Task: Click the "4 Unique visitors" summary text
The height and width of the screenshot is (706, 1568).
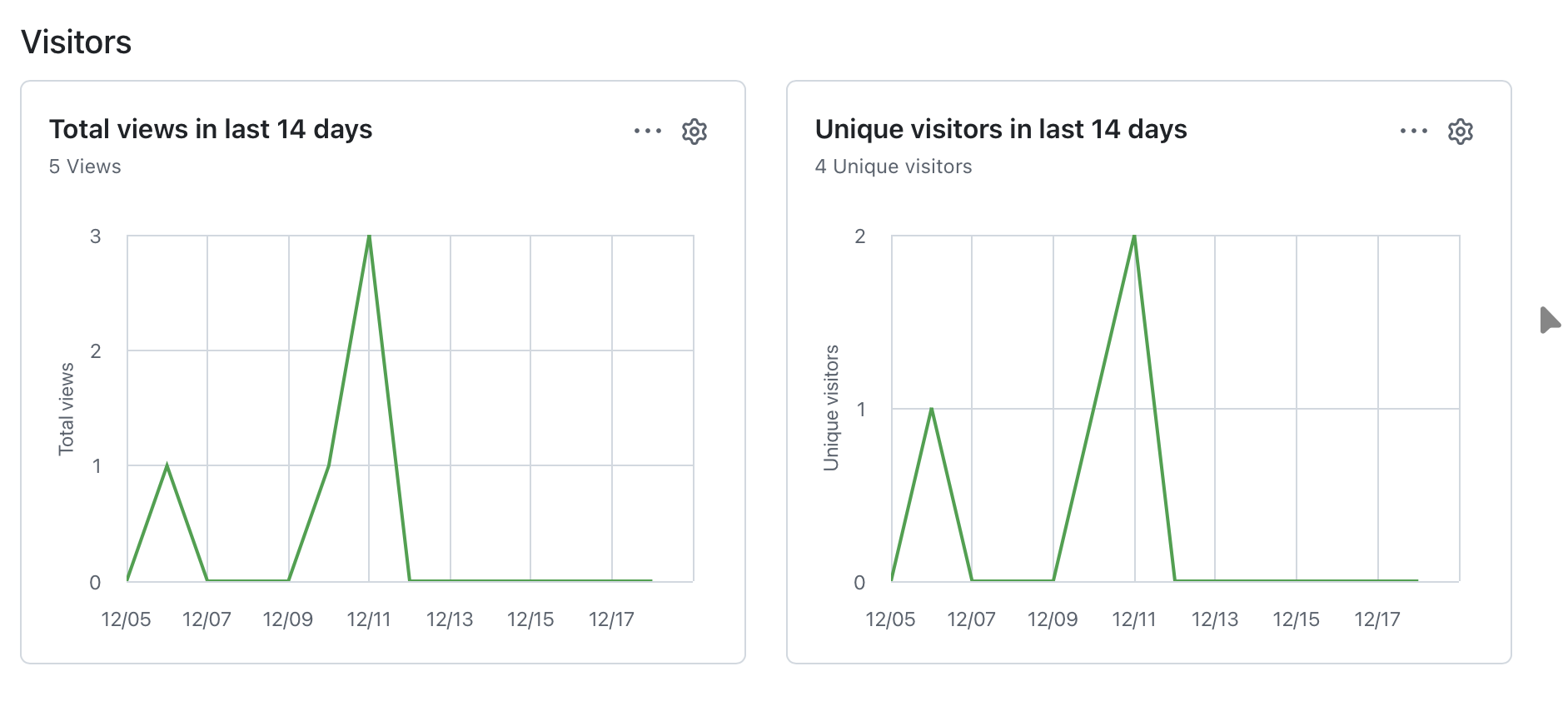Action: (x=894, y=167)
